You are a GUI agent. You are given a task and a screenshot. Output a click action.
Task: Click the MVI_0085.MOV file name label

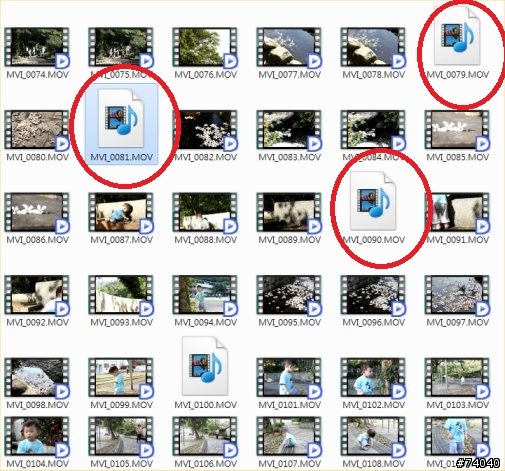[457, 157]
